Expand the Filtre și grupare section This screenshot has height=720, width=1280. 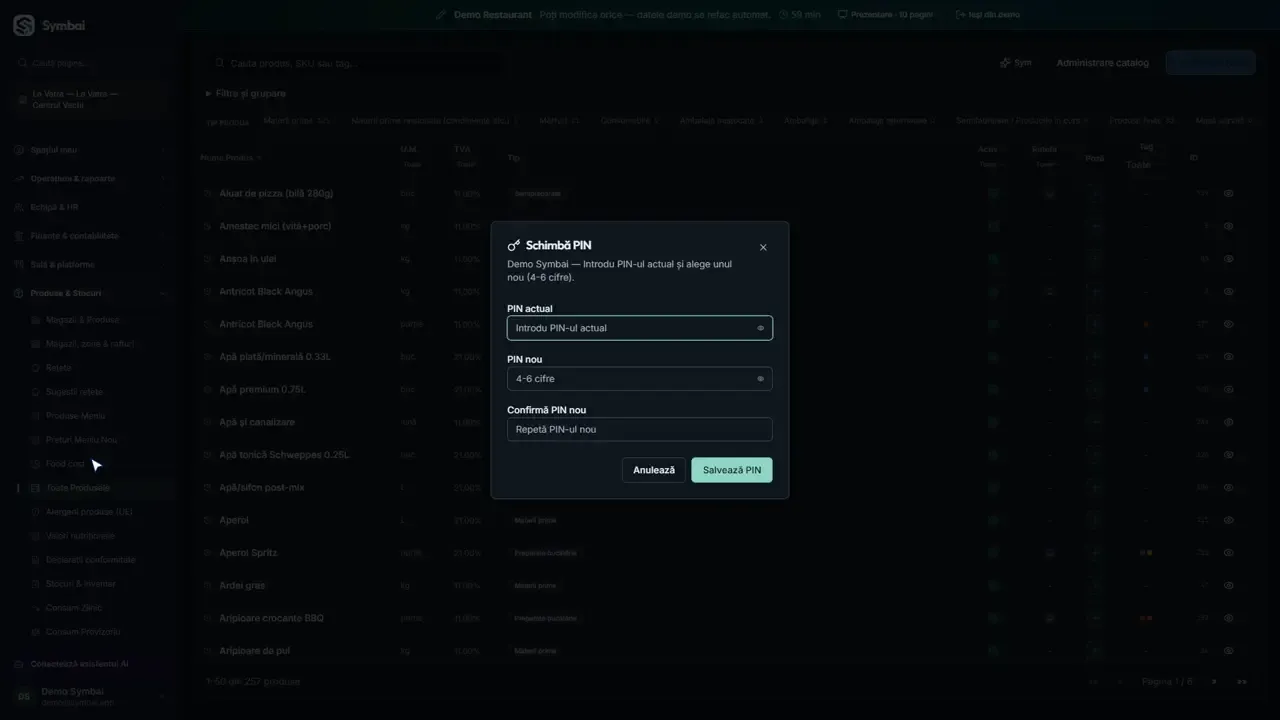246,93
